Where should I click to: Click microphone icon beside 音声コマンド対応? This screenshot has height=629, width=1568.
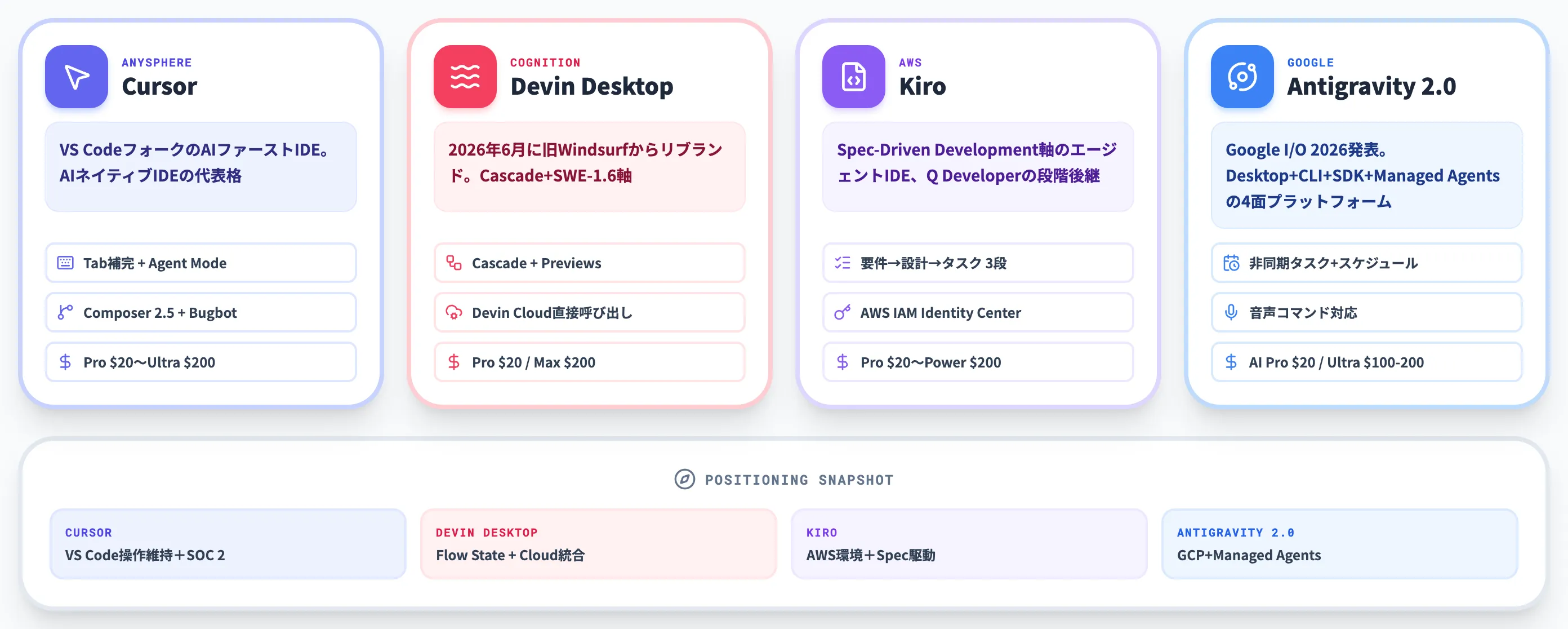(1231, 312)
